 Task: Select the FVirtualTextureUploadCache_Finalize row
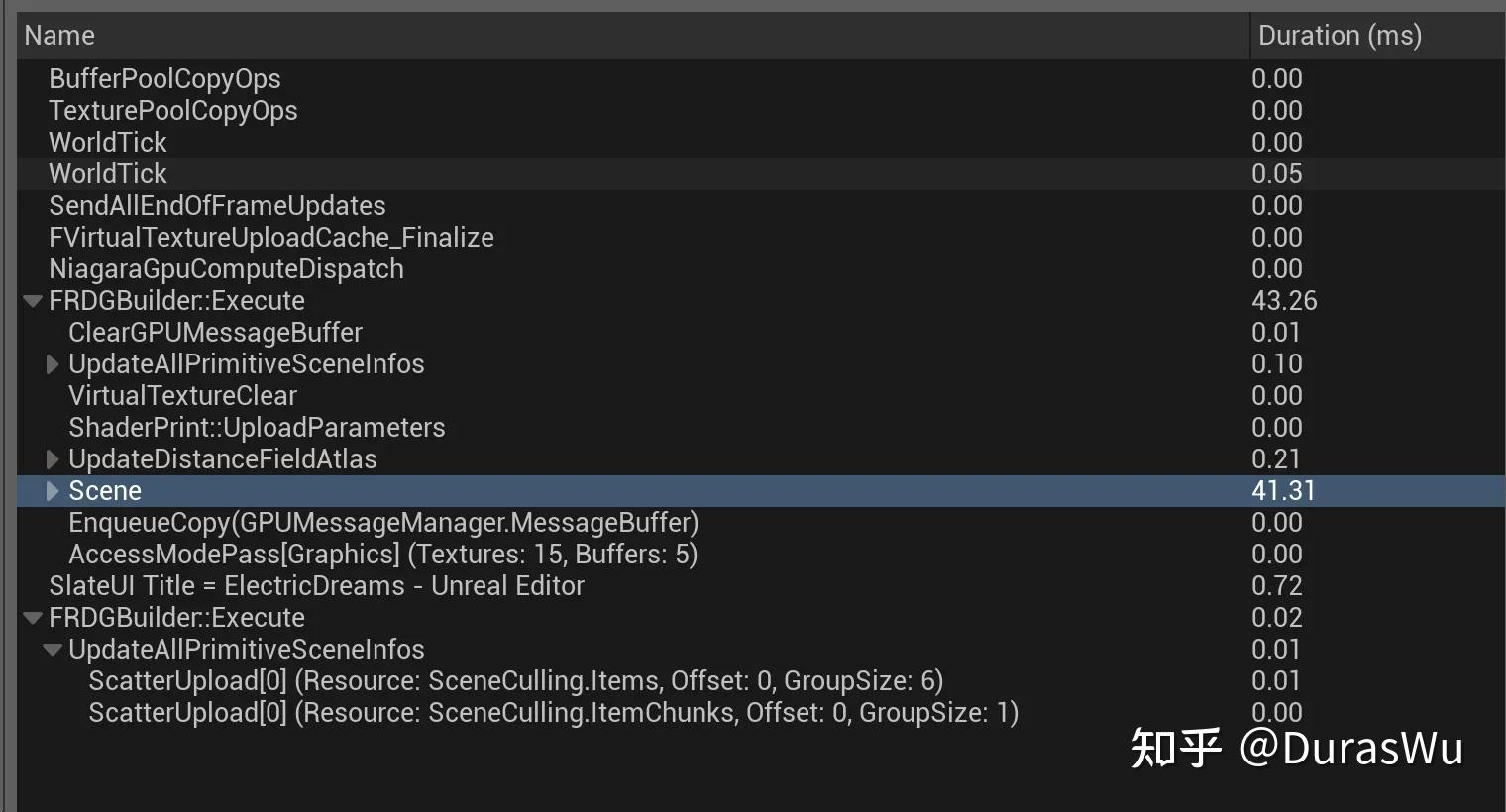[271, 238]
